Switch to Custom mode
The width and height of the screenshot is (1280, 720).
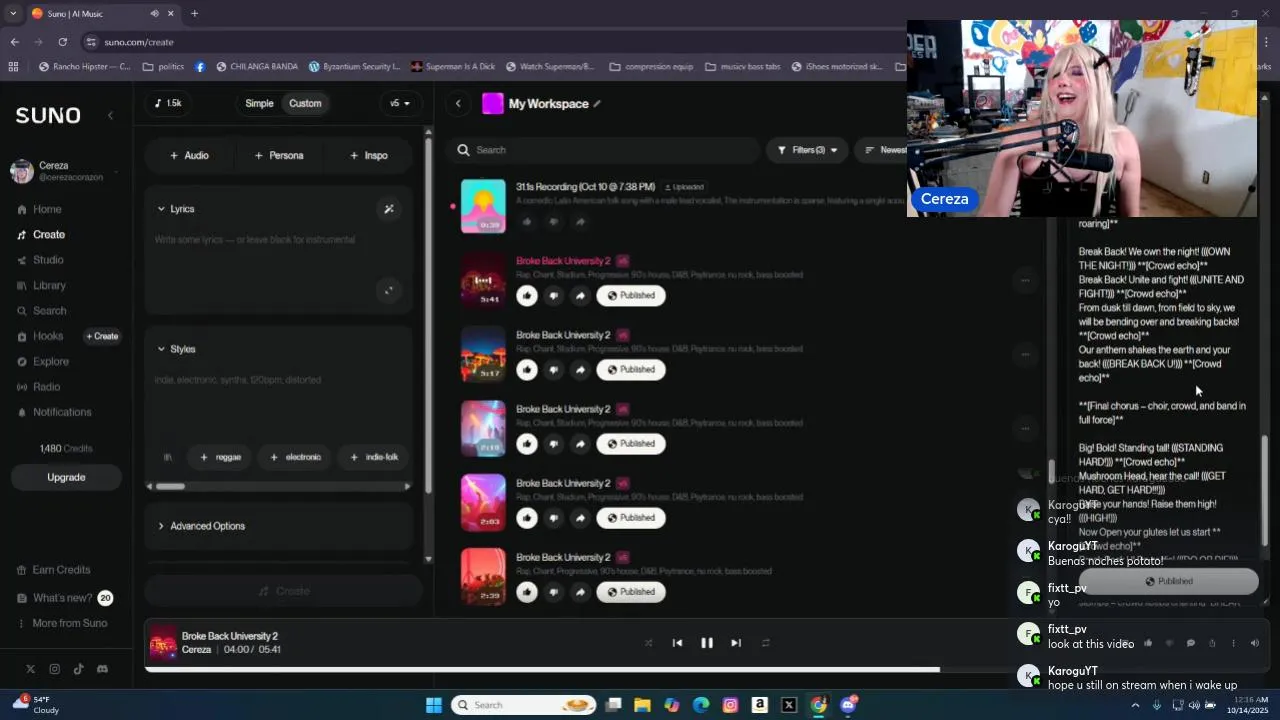[305, 103]
